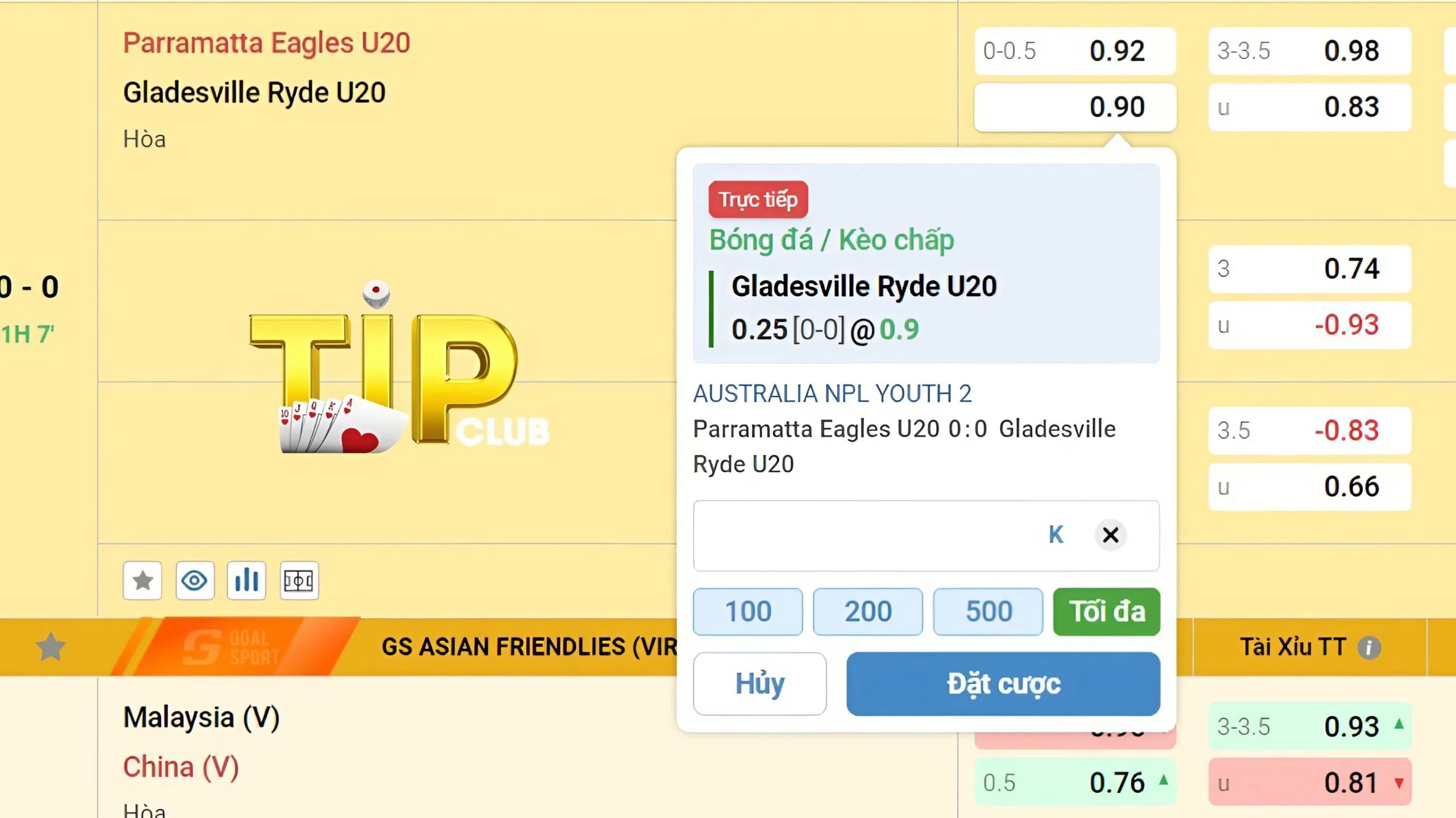Select the 100 quick stake chip

point(747,612)
